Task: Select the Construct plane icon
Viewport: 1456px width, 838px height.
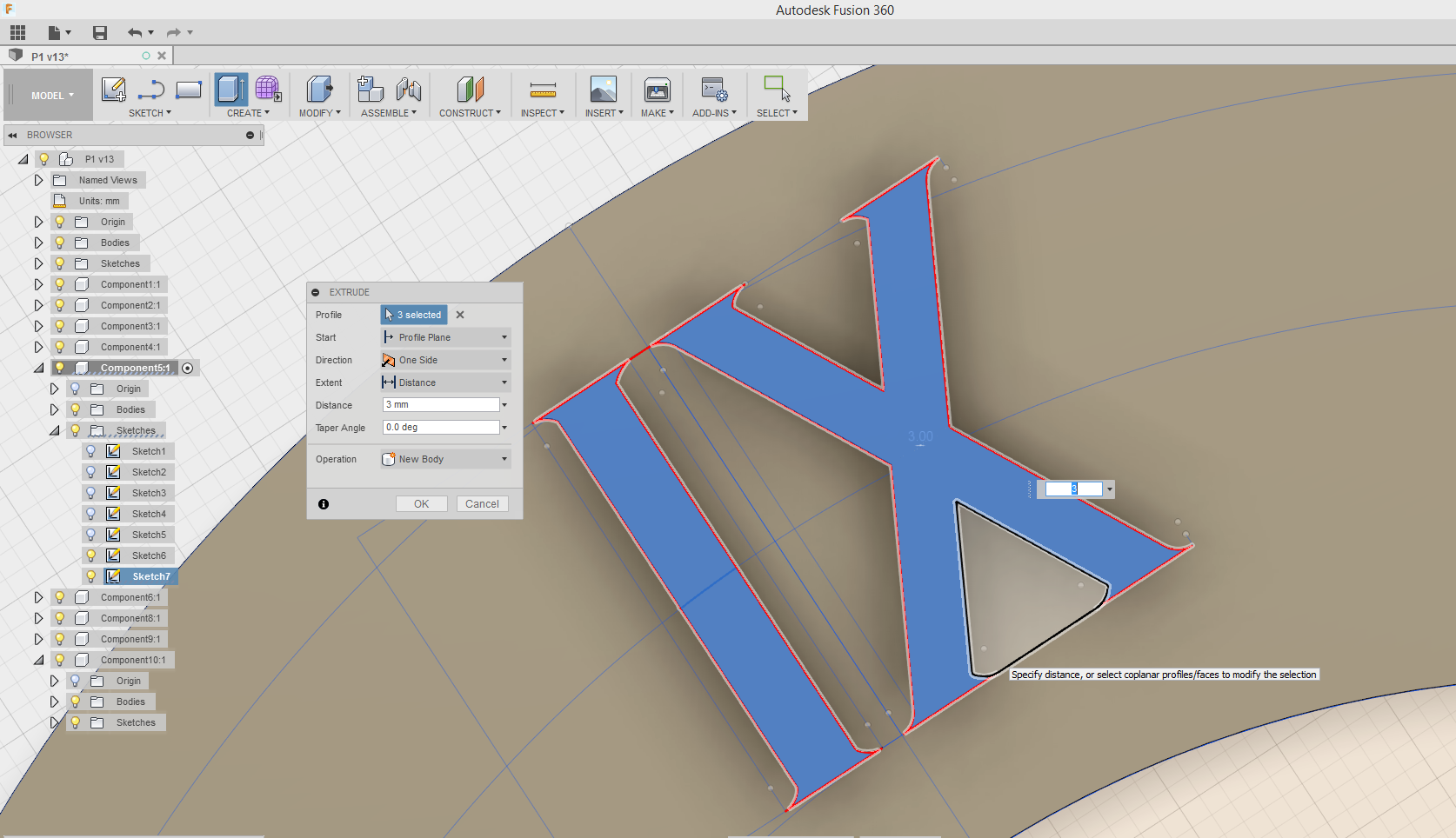Action: pyautogui.click(x=470, y=89)
